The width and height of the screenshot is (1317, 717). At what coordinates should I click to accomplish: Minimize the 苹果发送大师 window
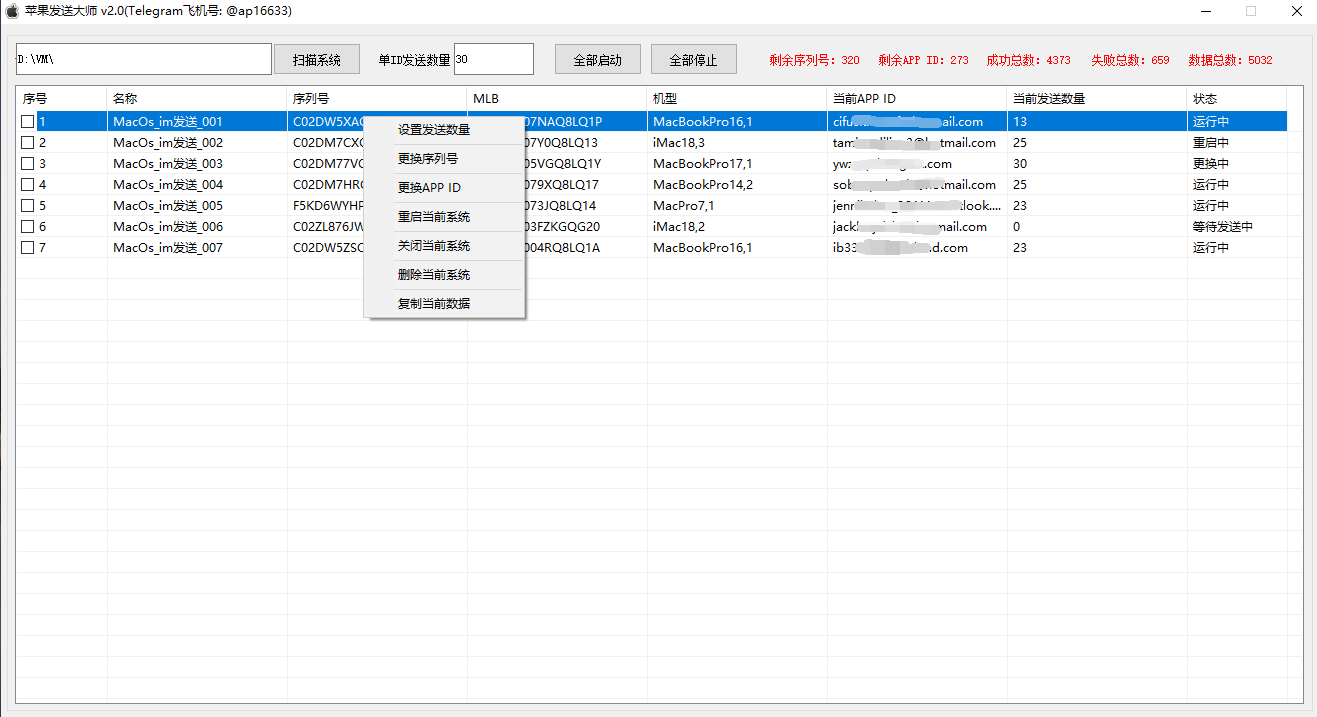coord(1205,11)
